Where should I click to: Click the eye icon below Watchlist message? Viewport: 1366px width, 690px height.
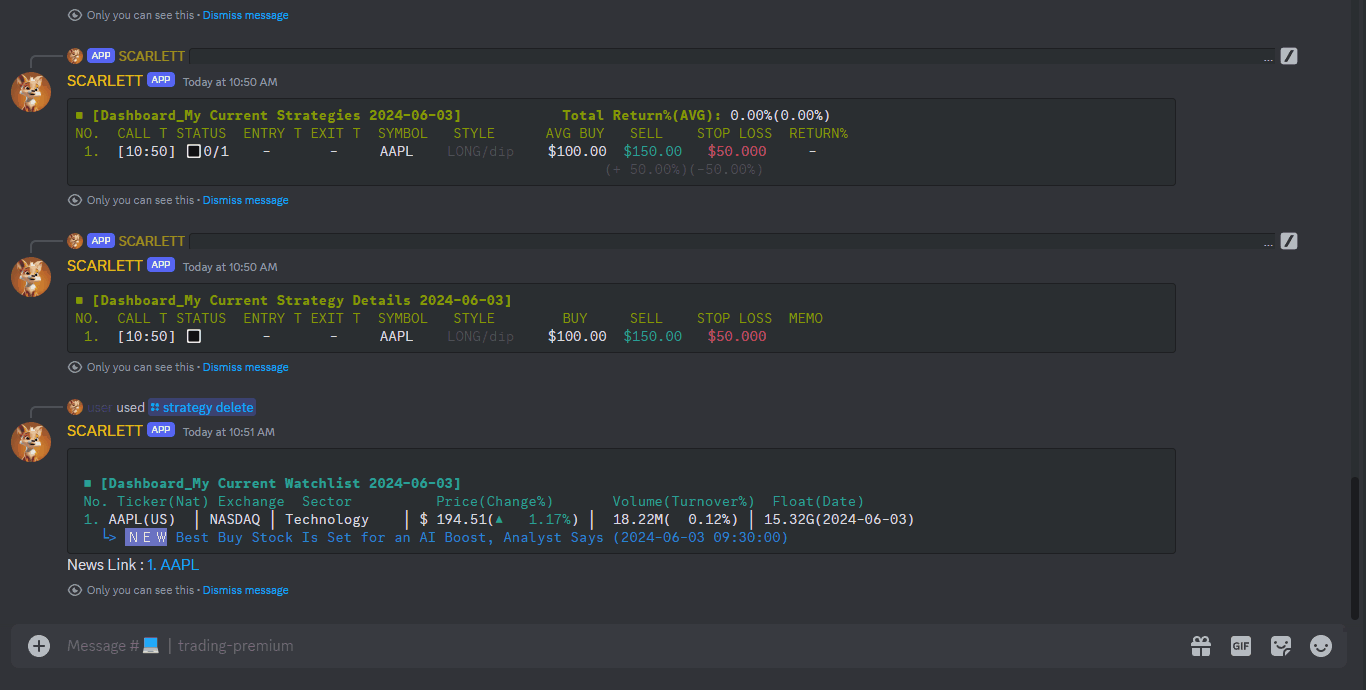click(x=75, y=590)
